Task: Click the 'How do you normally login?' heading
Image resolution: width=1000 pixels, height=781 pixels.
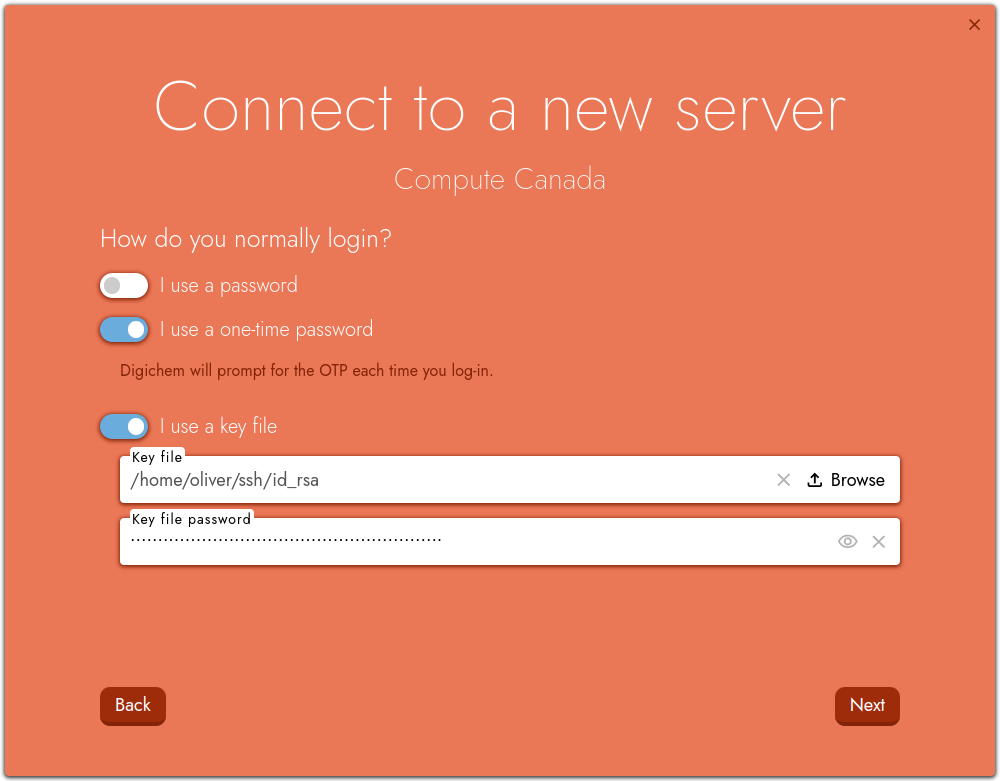Action: [x=246, y=240]
